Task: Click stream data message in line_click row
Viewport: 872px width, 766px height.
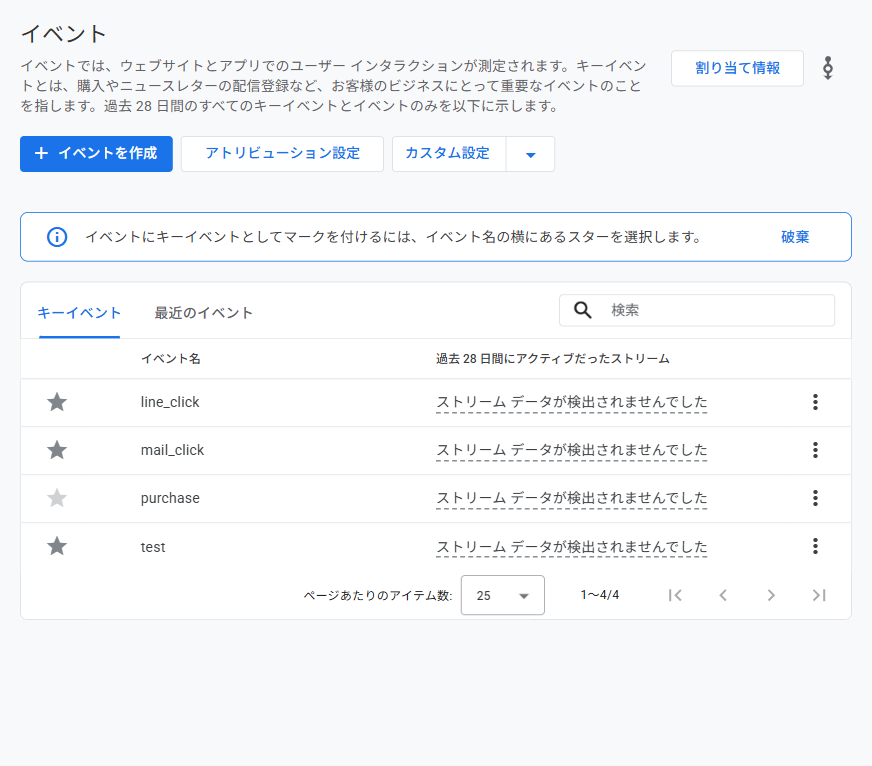Action: coord(572,402)
